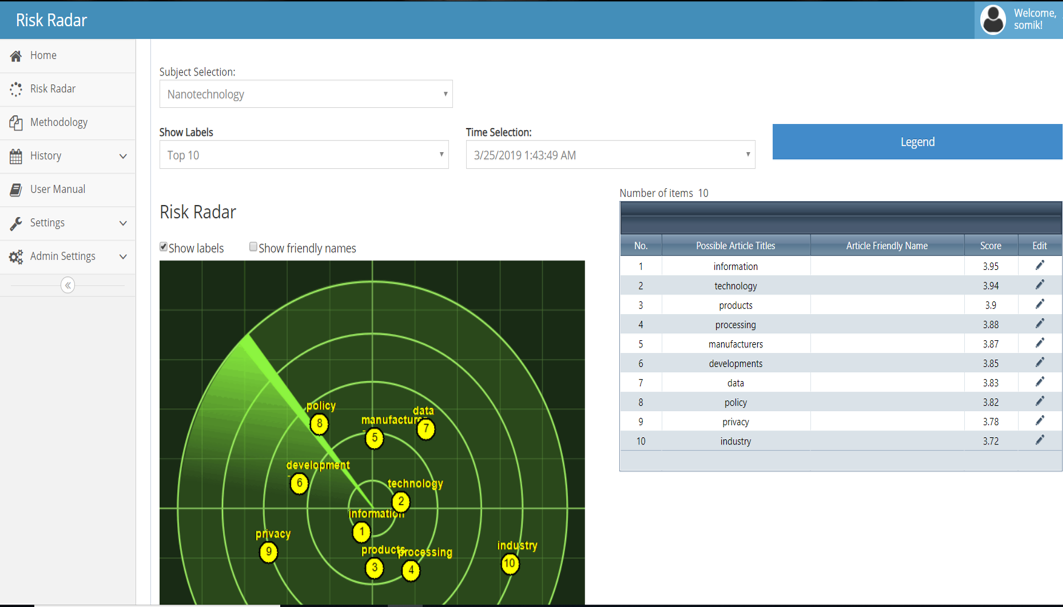
Task: Click the Number of items 10 text
Action: click(664, 193)
